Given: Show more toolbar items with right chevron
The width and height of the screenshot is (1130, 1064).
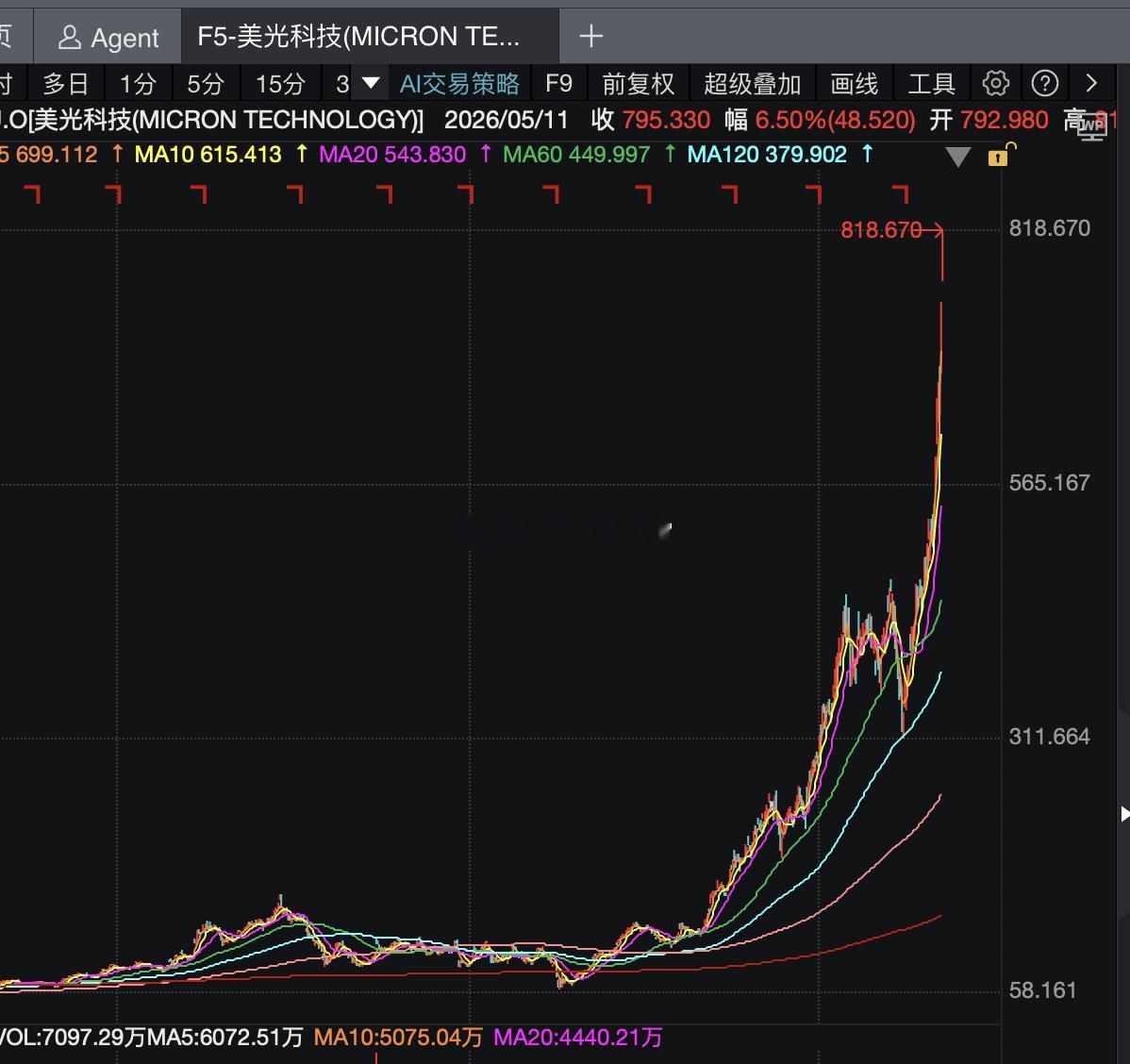Looking at the screenshot, I should pyautogui.click(x=1091, y=84).
